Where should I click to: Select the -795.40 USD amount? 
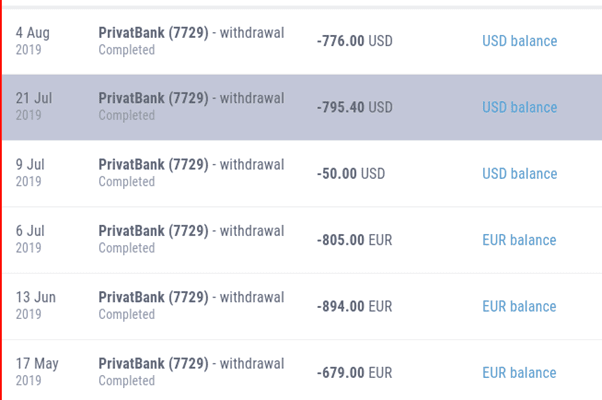tap(354, 107)
